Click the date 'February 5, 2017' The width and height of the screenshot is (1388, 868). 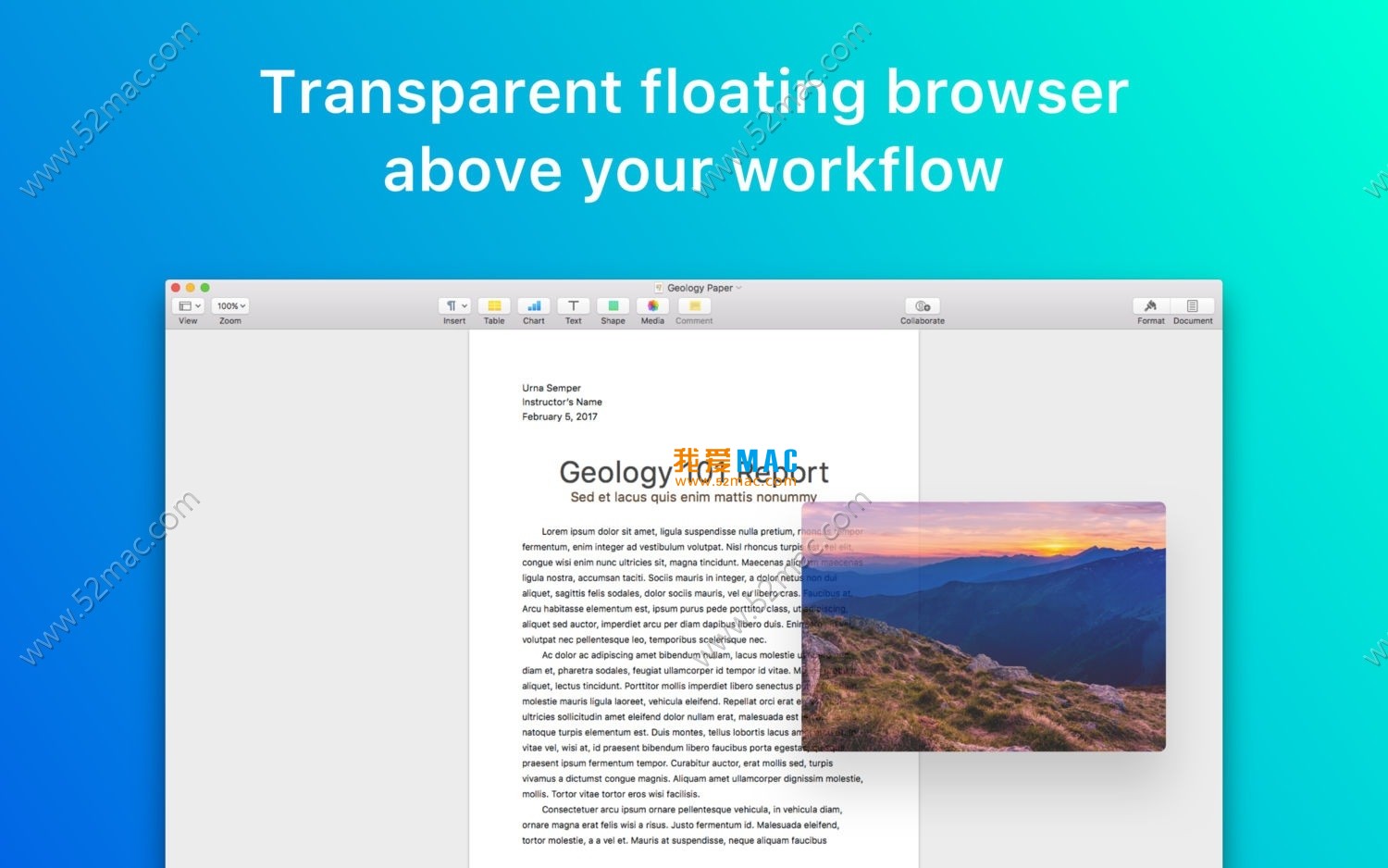pyautogui.click(x=560, y=417)
